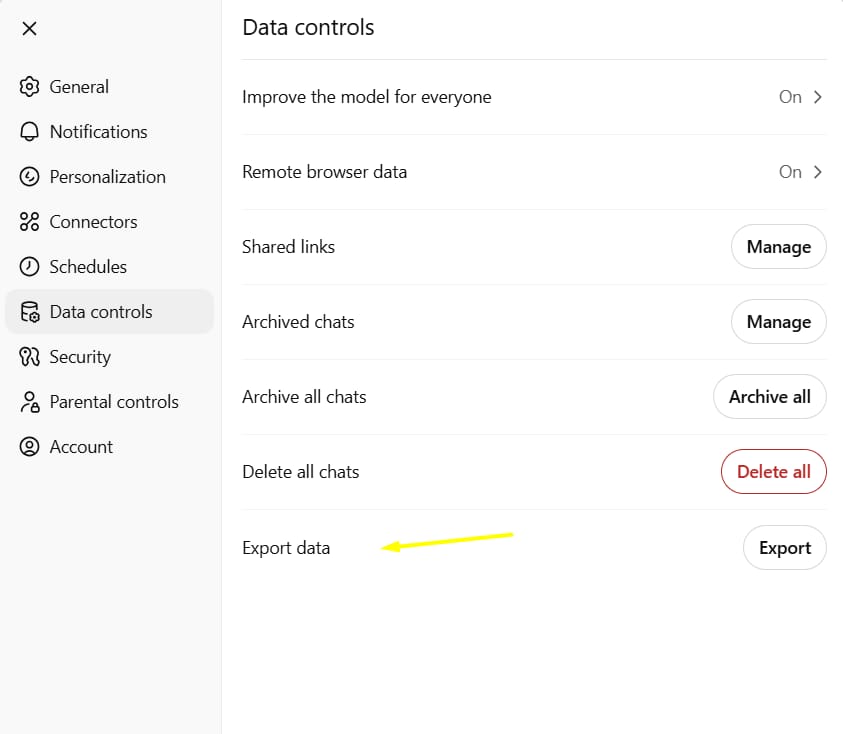Click the Account profile icon

pos(30,447)
